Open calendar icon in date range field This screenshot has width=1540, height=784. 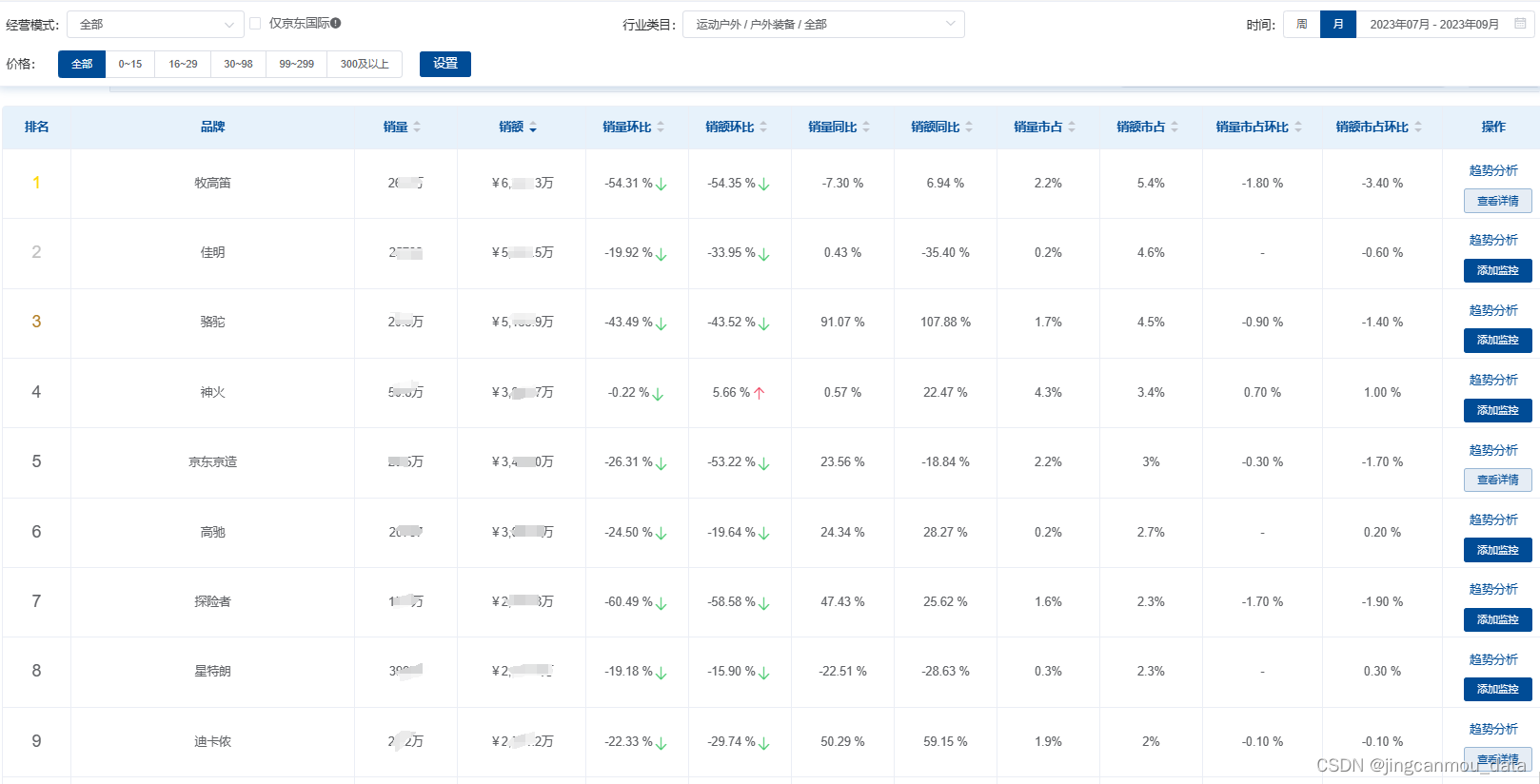[x=1520, y=24]
